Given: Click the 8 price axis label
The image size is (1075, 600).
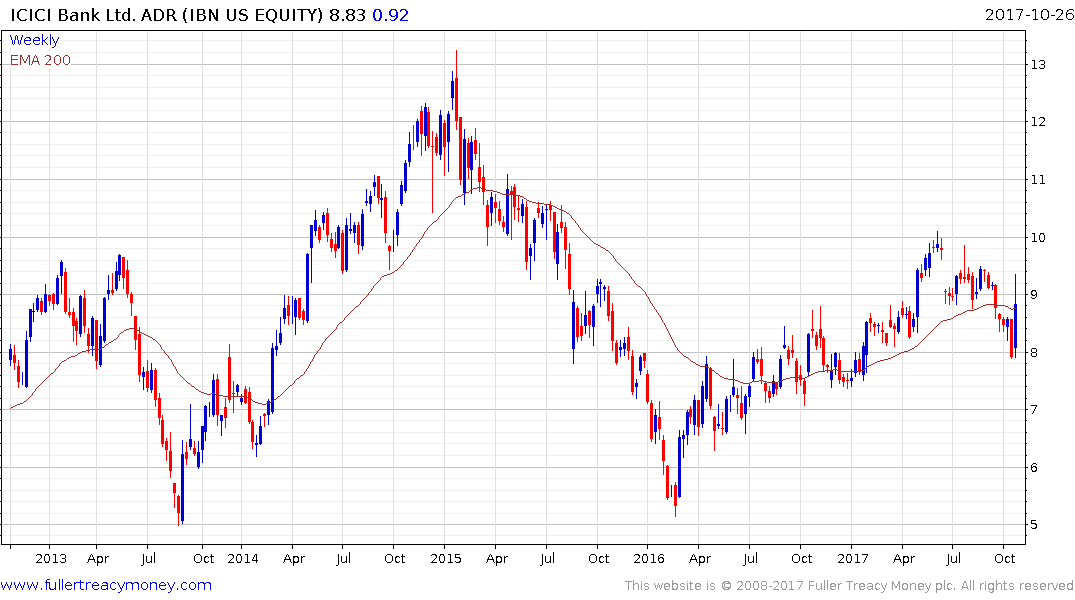Looking at the screenshot, I should pos(1034,352).
